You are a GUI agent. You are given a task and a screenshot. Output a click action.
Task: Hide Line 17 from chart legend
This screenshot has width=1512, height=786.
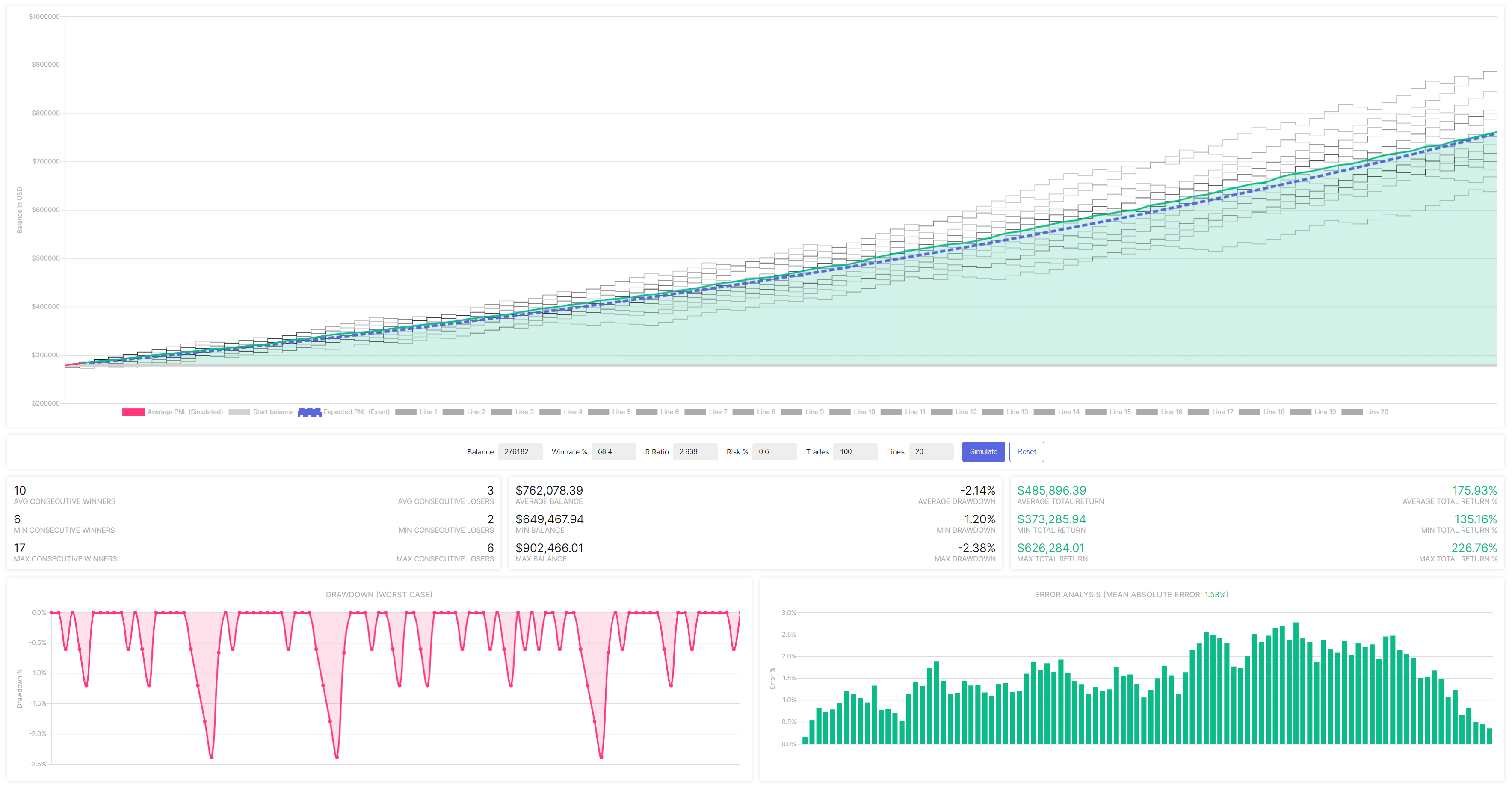1211,412
